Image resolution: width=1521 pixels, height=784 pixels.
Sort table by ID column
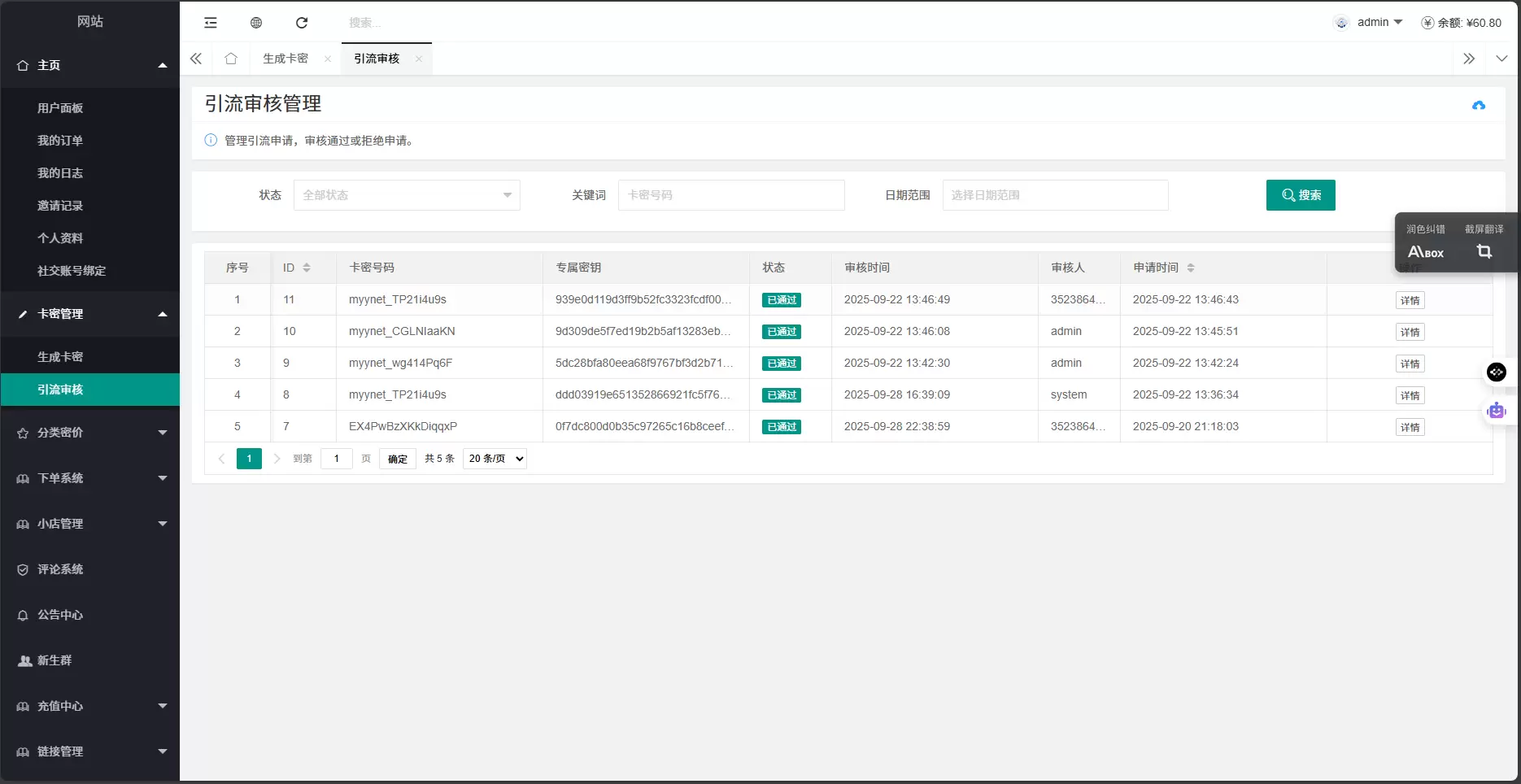pyautogui.click(x=307, y=268)
